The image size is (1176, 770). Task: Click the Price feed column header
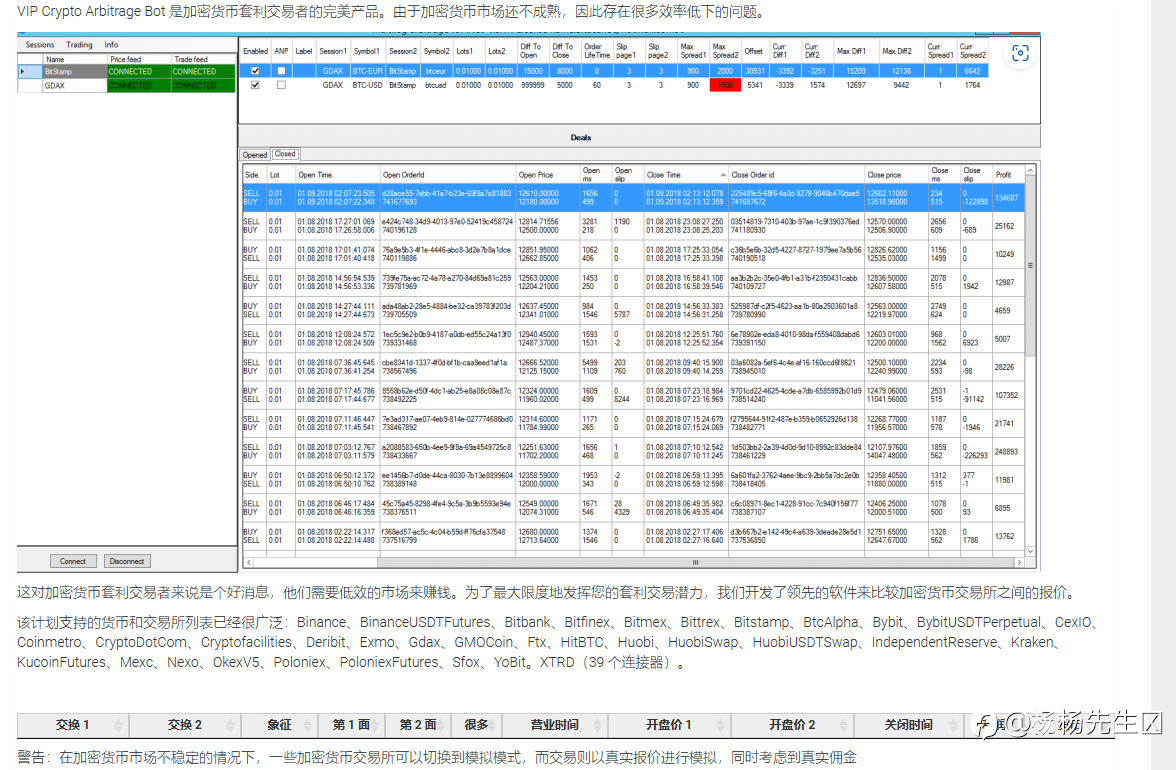pyautogui.click(x=139, y=59)
